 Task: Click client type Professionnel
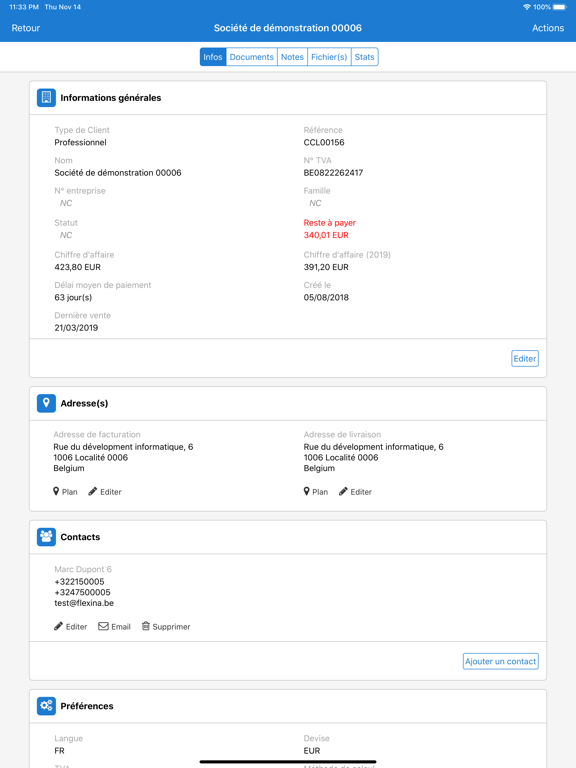[80, 143]
